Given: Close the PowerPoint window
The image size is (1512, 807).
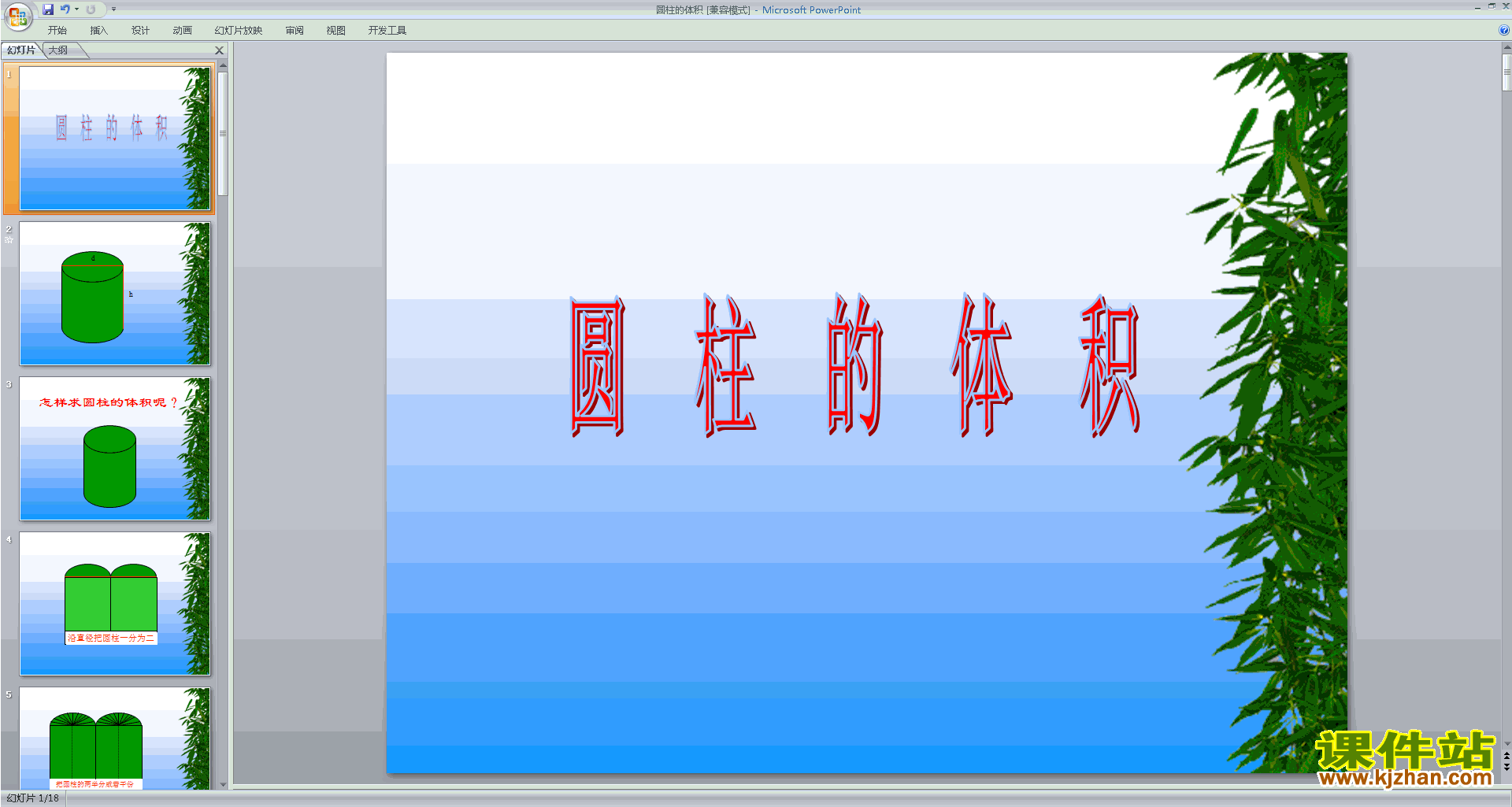Looking at the screenshot, I should [1506, 6].
